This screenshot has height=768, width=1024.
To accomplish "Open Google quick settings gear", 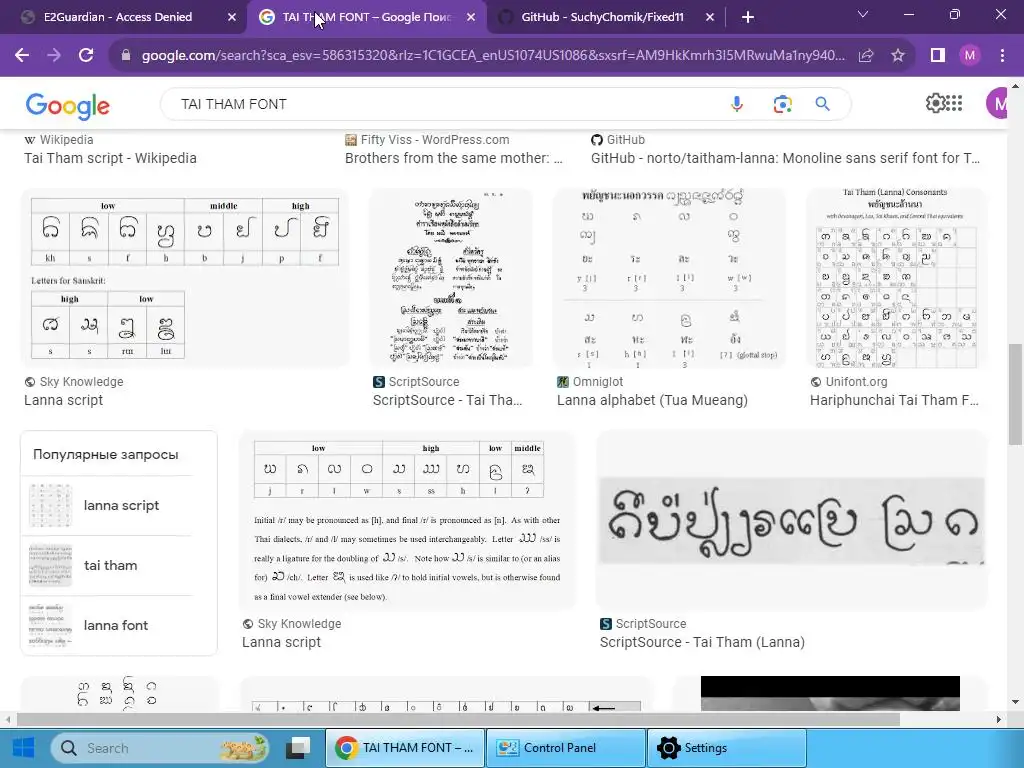I will [935, 103].
